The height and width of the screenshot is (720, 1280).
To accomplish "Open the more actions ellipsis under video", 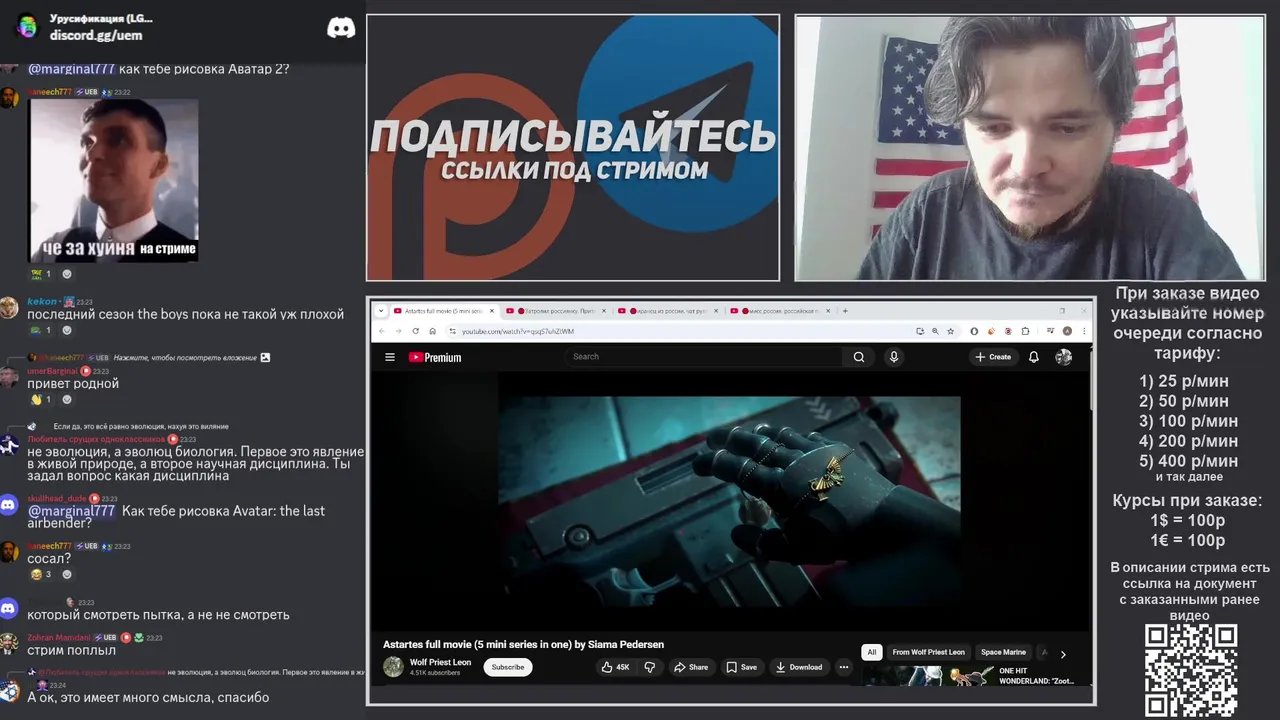I will click(843, 667).
